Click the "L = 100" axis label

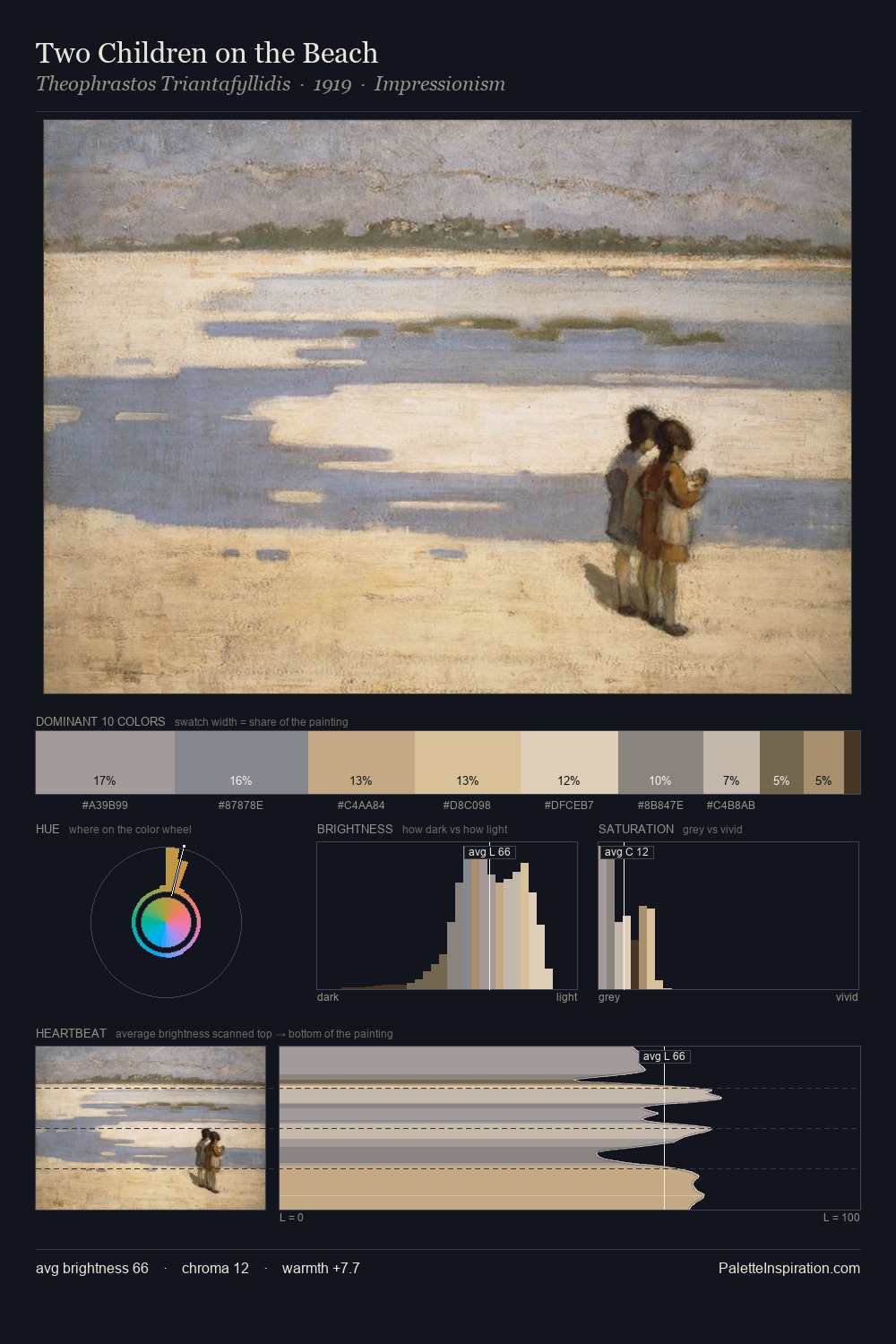pyautogui.click(x=841, y=1218)
